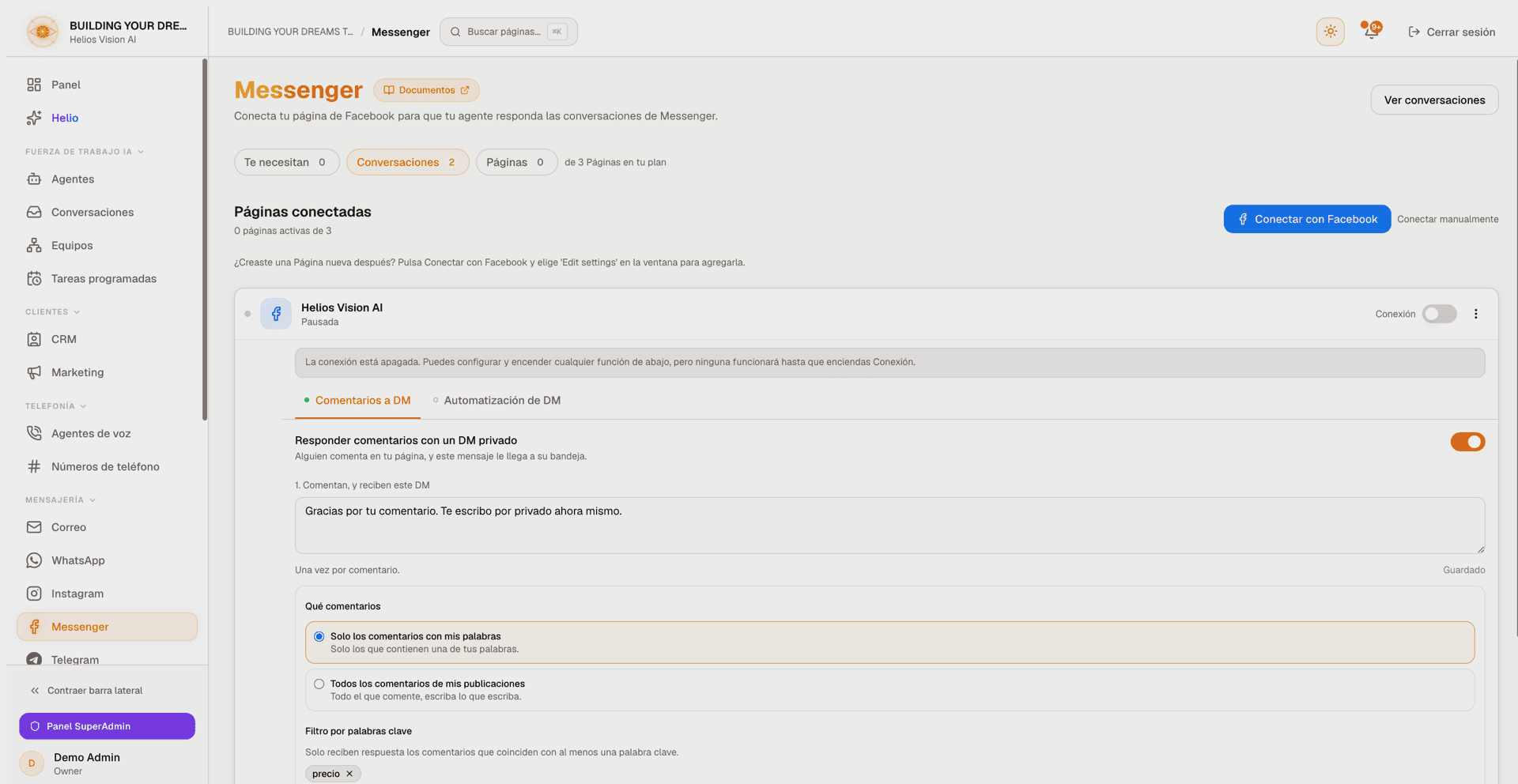Click the 'Pausada' status text
Viewport: 1518px width, 784px height.
[x=319, y=322]
